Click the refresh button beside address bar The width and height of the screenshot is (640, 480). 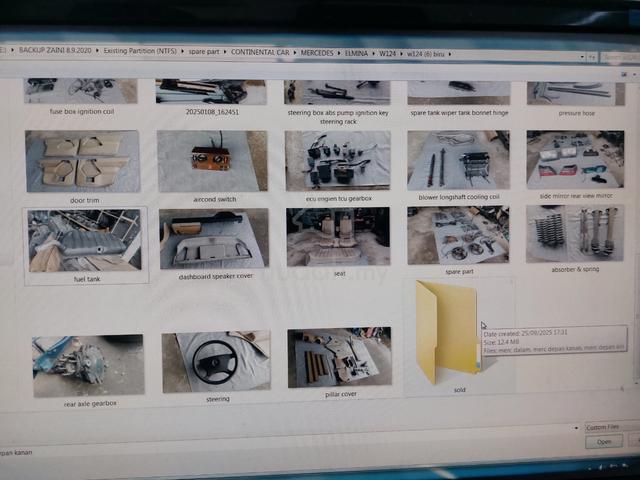pos(592,58)
